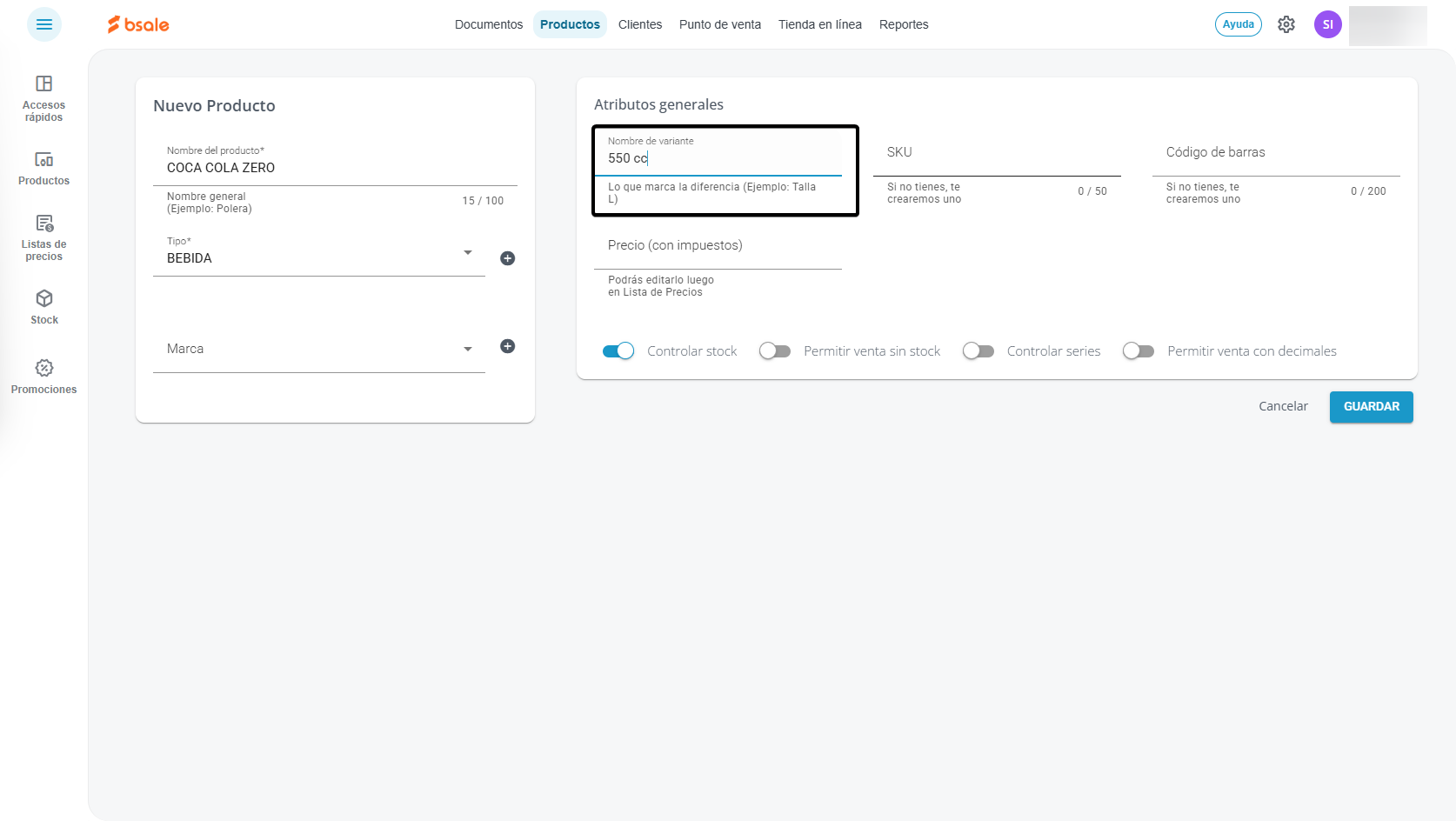Enable Permitir venta con decimales toggle
1456x821 pixels.
tap(1139, 351)
